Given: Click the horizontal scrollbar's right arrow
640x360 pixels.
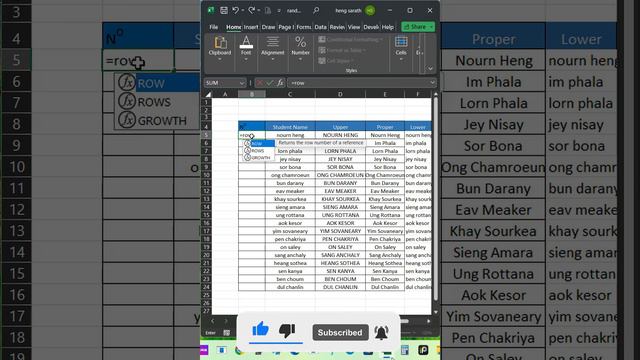Looking at the screenshot, I should [429, 321].
